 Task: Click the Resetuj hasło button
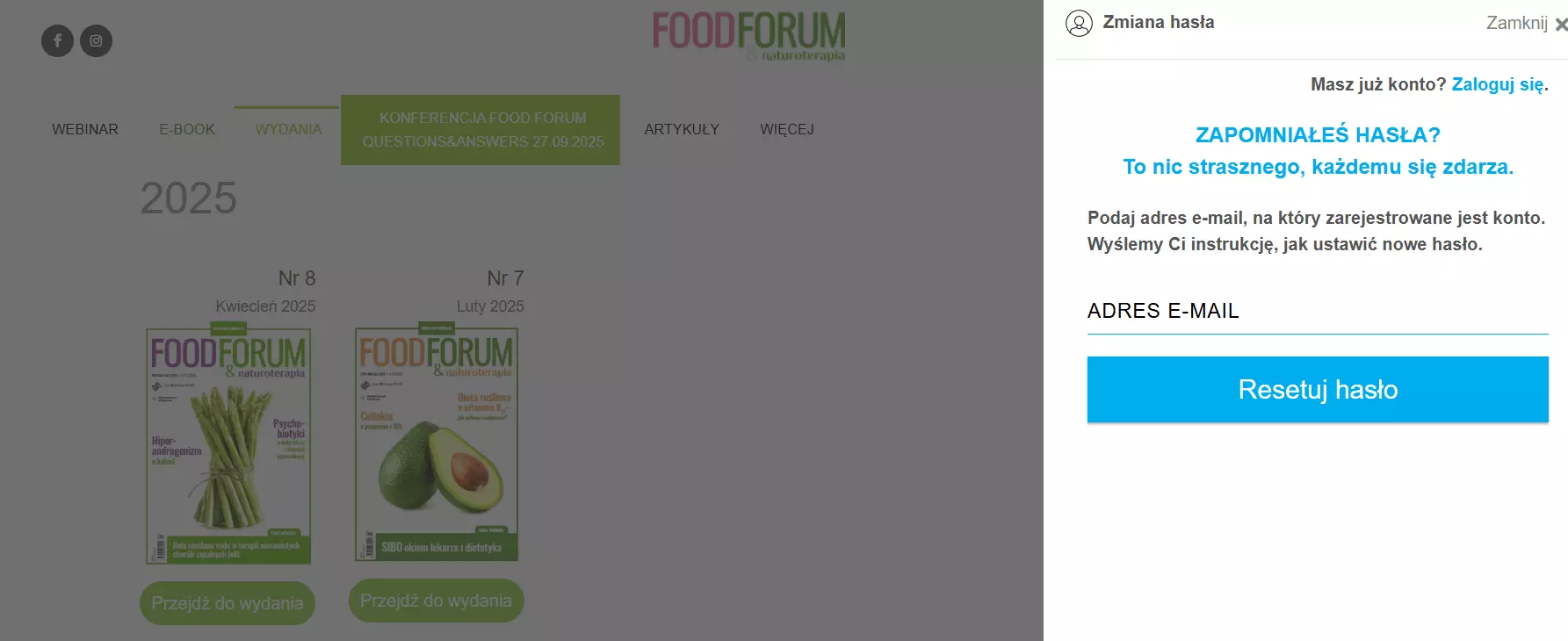coord(1318,389)
